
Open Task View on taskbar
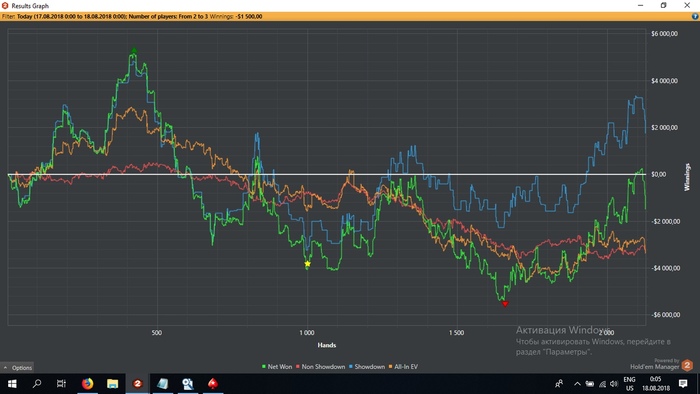point(61,384)
